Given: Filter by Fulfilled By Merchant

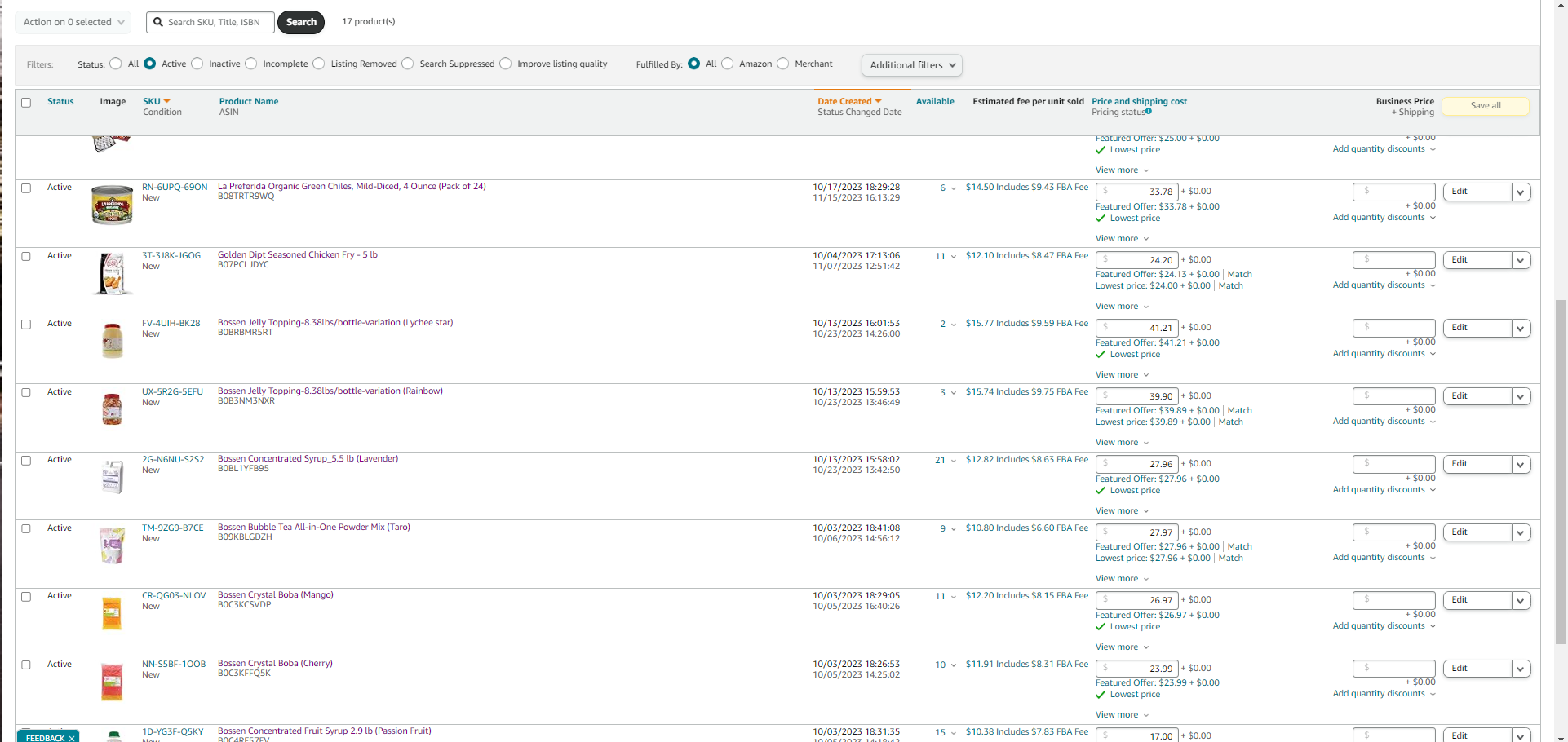Looking at the screenshot, I should coord(783,64).
